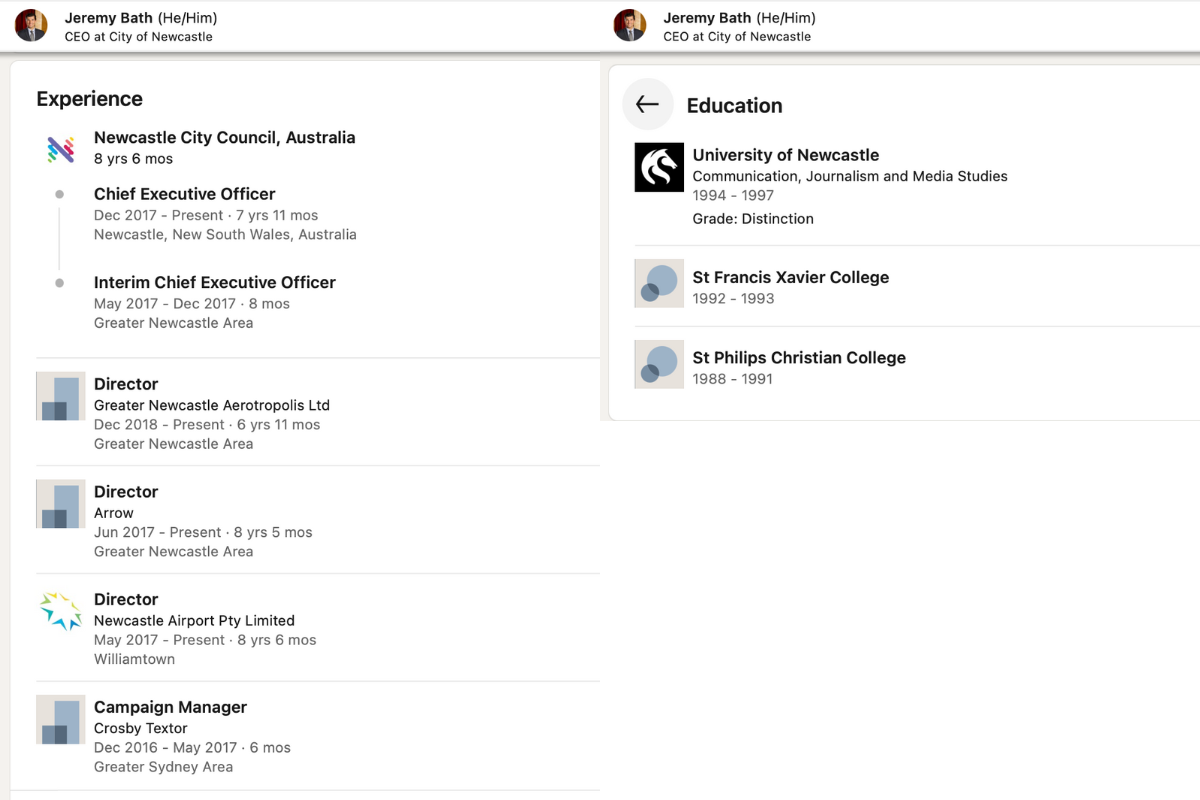Image resolution: width=1200 pixels, height=800 pixels.
Task: Click Jeremy Bath name in left header
Action: point(108,18)
